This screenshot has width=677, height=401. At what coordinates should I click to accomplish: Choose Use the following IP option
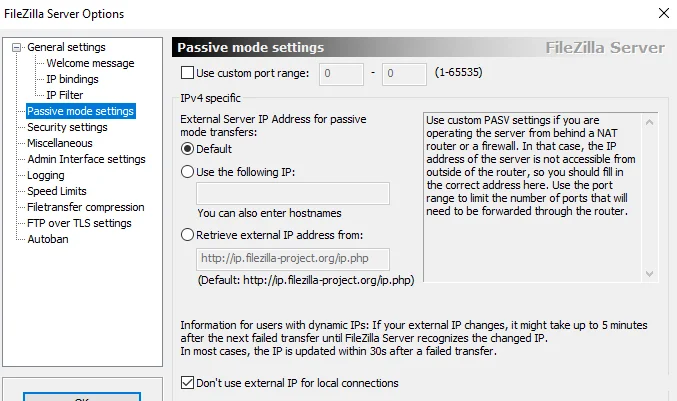[187, 172]
